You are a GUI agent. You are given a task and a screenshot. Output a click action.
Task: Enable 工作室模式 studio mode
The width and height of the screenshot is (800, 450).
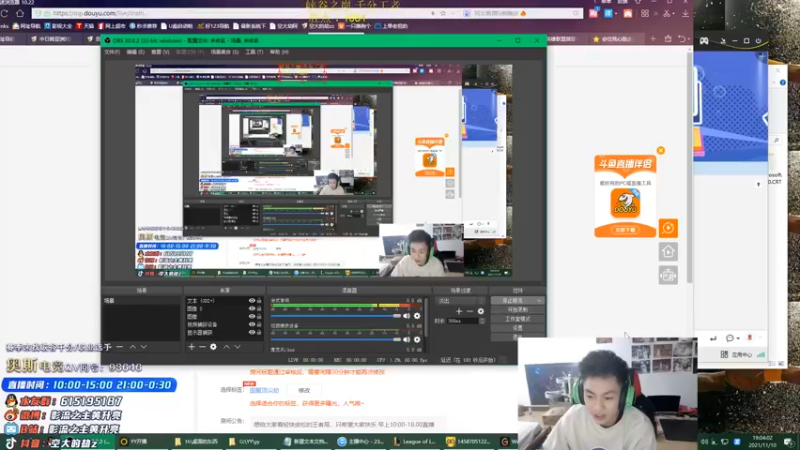(x=517, y=319)
